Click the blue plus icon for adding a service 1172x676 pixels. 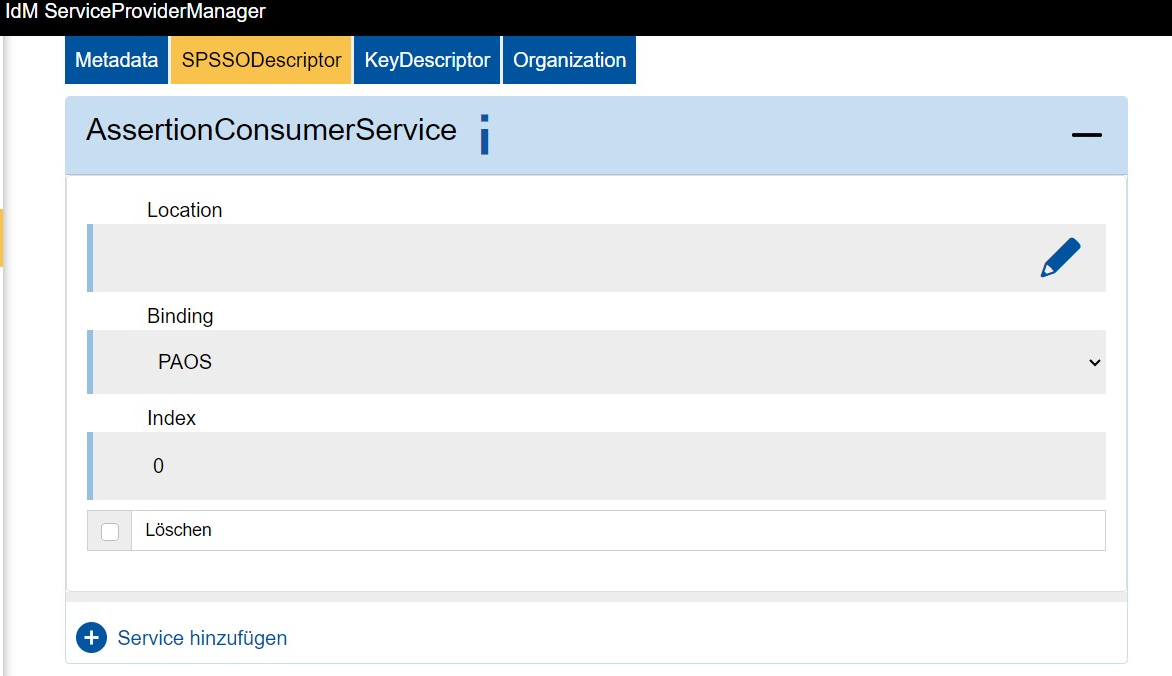[x=91, y=637]
